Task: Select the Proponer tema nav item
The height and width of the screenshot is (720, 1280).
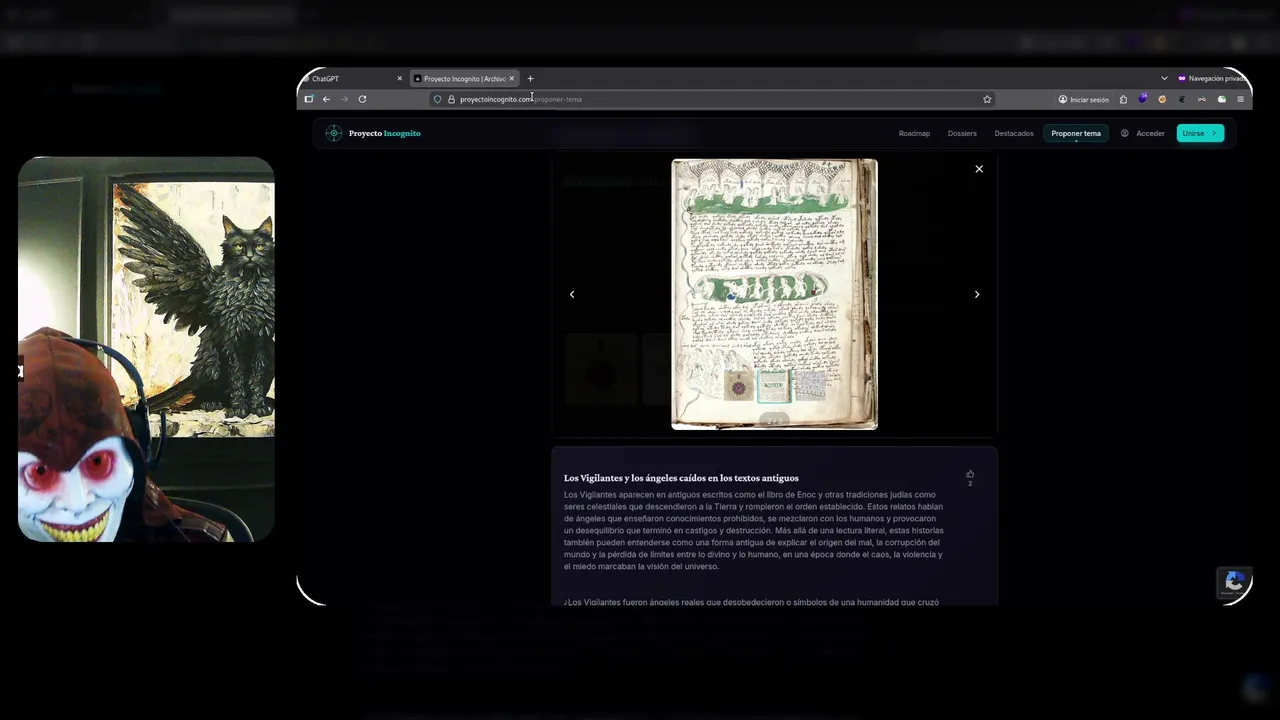Action: tap(1076, 133)
